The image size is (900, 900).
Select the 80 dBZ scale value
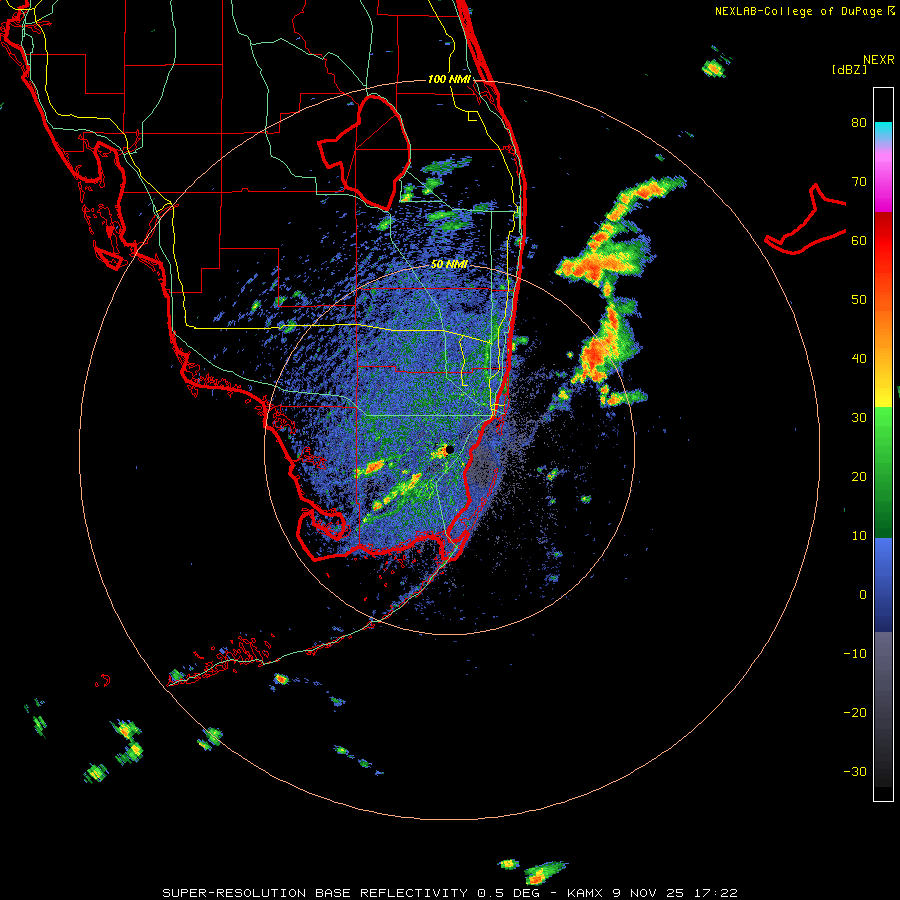click(859, 122)
